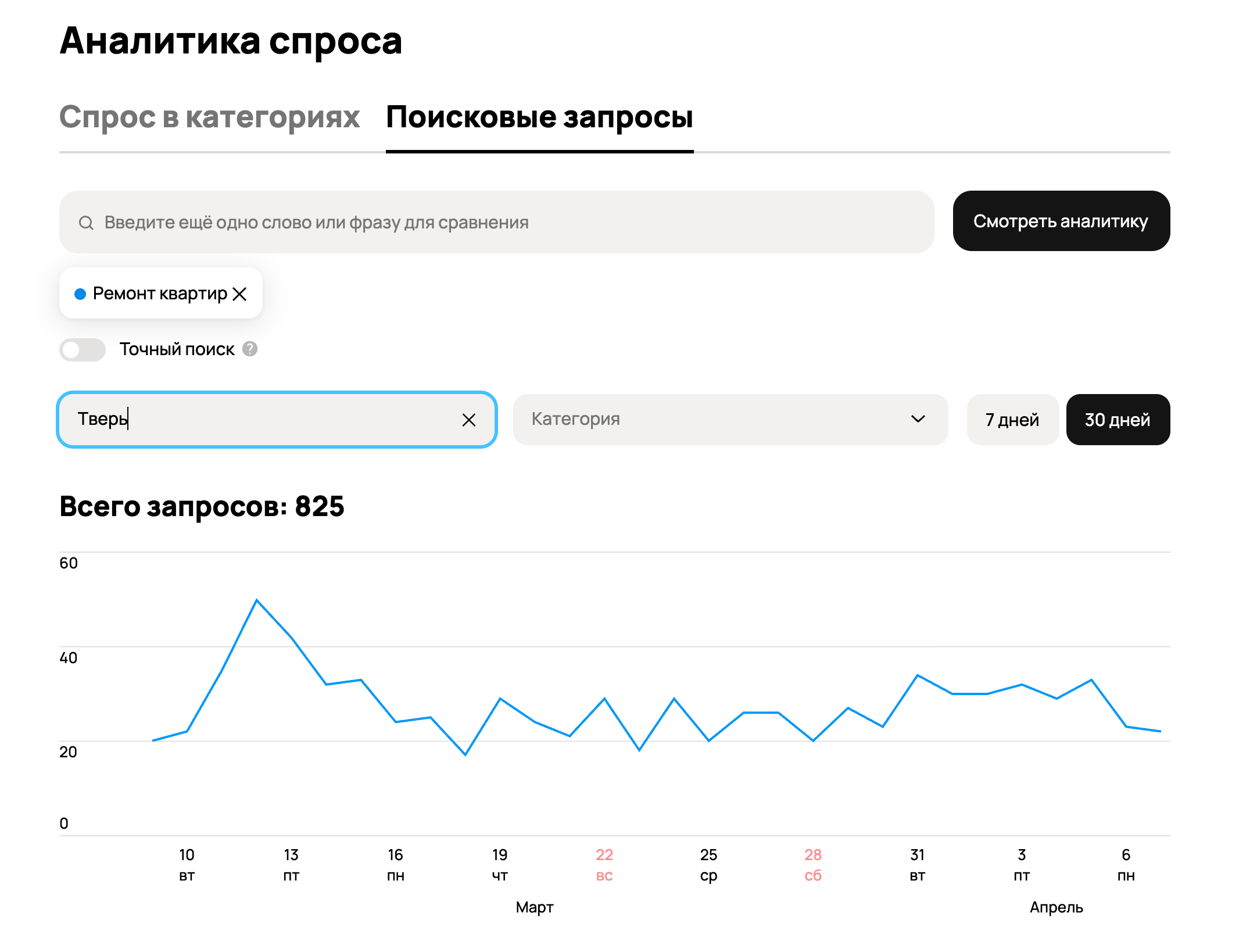The height and width of the screenshot is (952, 1257).
Task: Click the search magnifier icon
Action: 86,223
